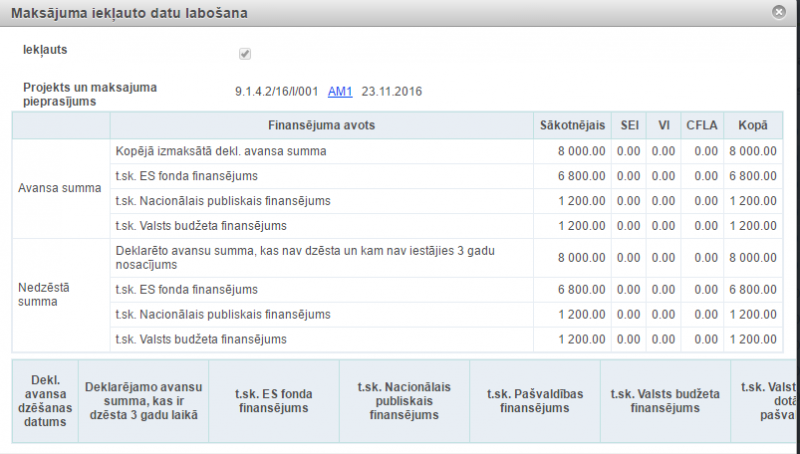Toggle the Iekļauts checkbox
Image resolution: width=800 pixels, height=454 pixels.
[x=245, y=54]
